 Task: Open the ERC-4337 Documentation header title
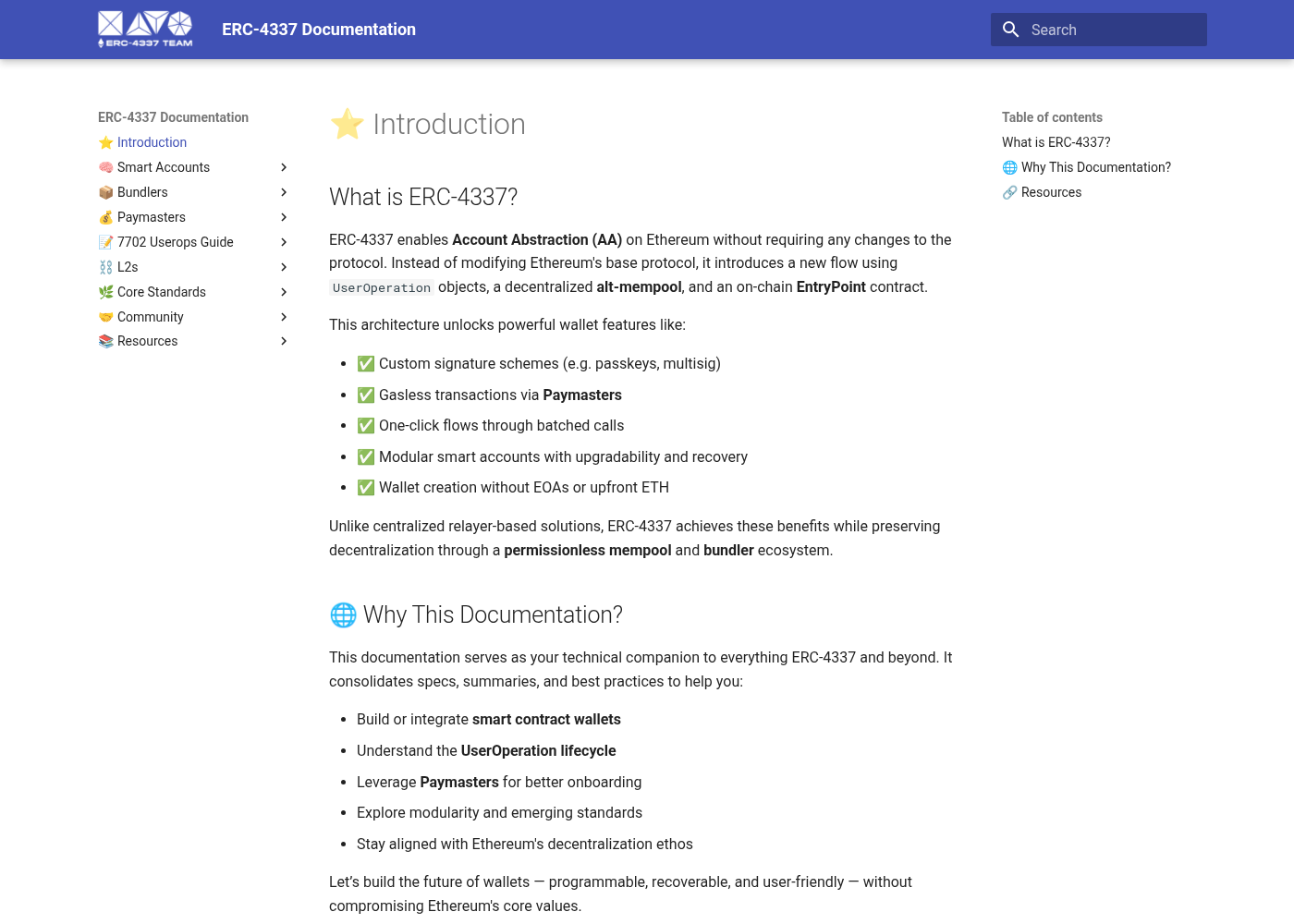319,30
